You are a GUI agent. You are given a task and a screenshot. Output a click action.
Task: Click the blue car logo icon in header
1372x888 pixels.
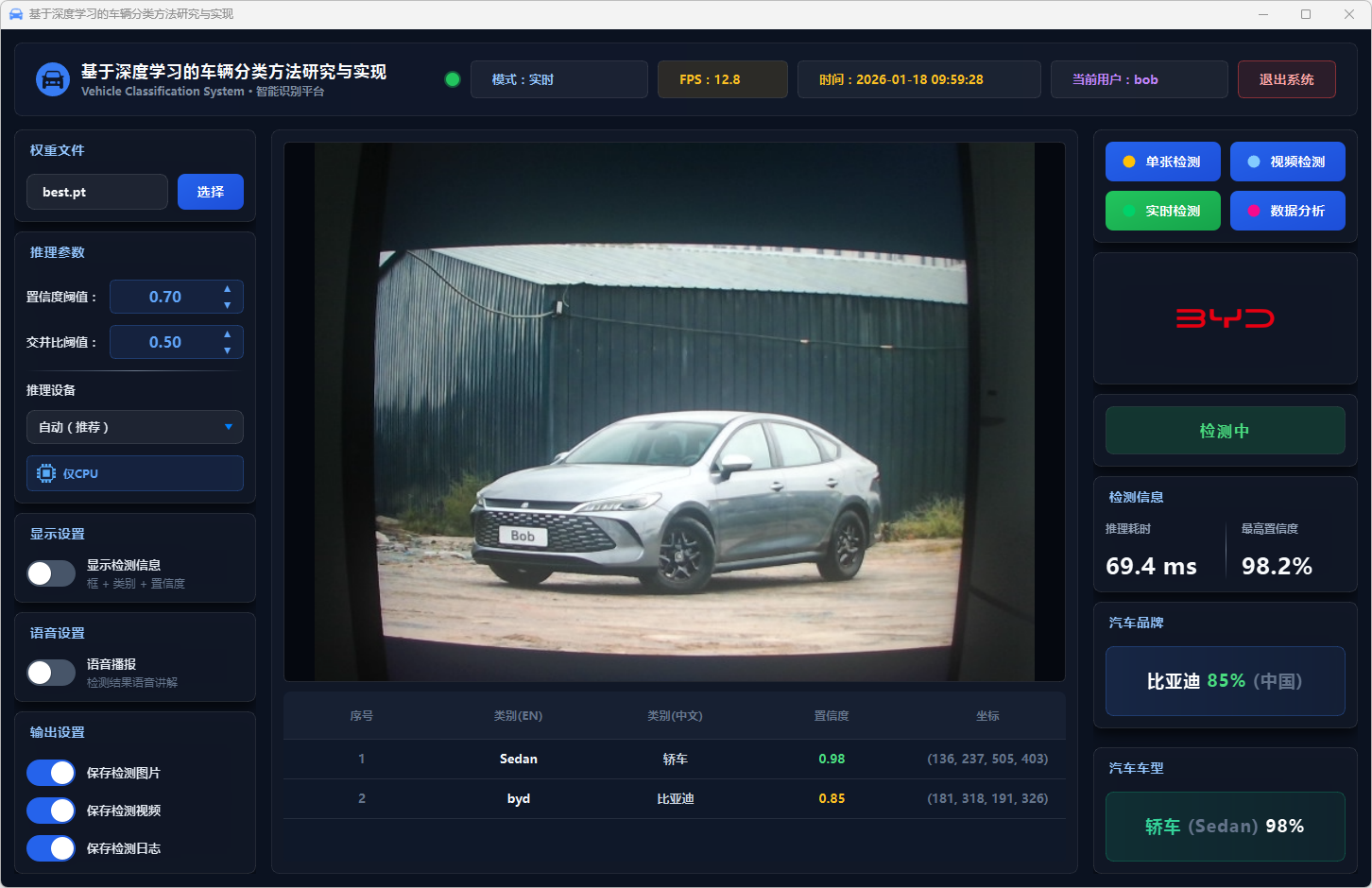point(53,79)
